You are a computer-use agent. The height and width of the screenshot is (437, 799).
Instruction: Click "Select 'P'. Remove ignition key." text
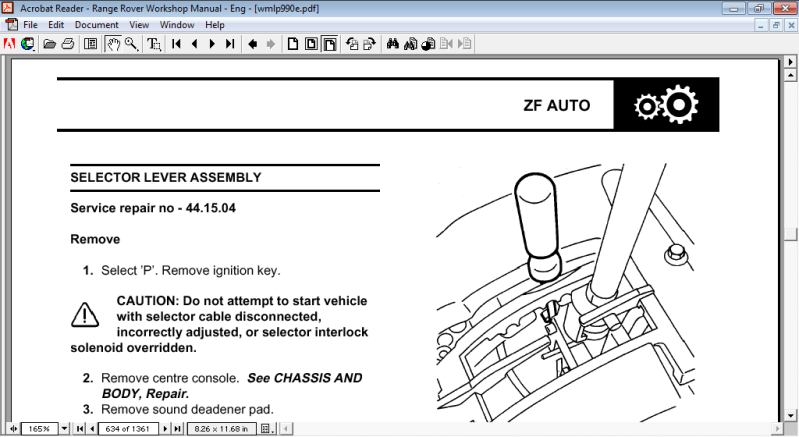tap(191, 270)
